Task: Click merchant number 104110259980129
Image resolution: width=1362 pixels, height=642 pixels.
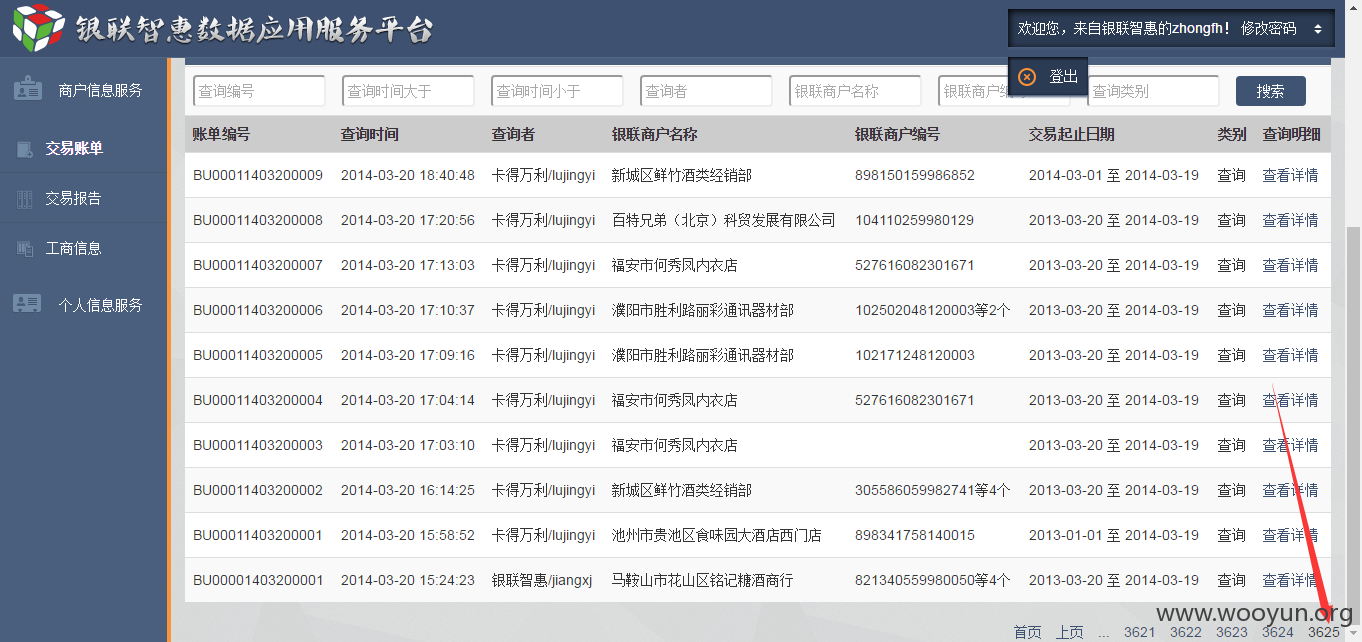Action: click(914, 220)
